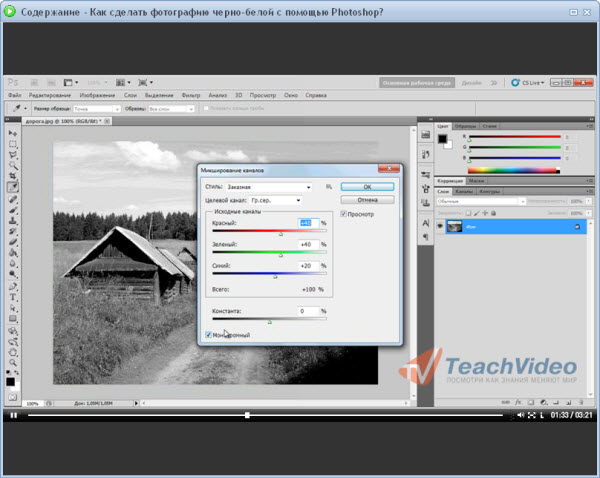The image size is (600, 478).
Task: Select the Pen tool
Action: pyautogui.click(x=13, y=285)
